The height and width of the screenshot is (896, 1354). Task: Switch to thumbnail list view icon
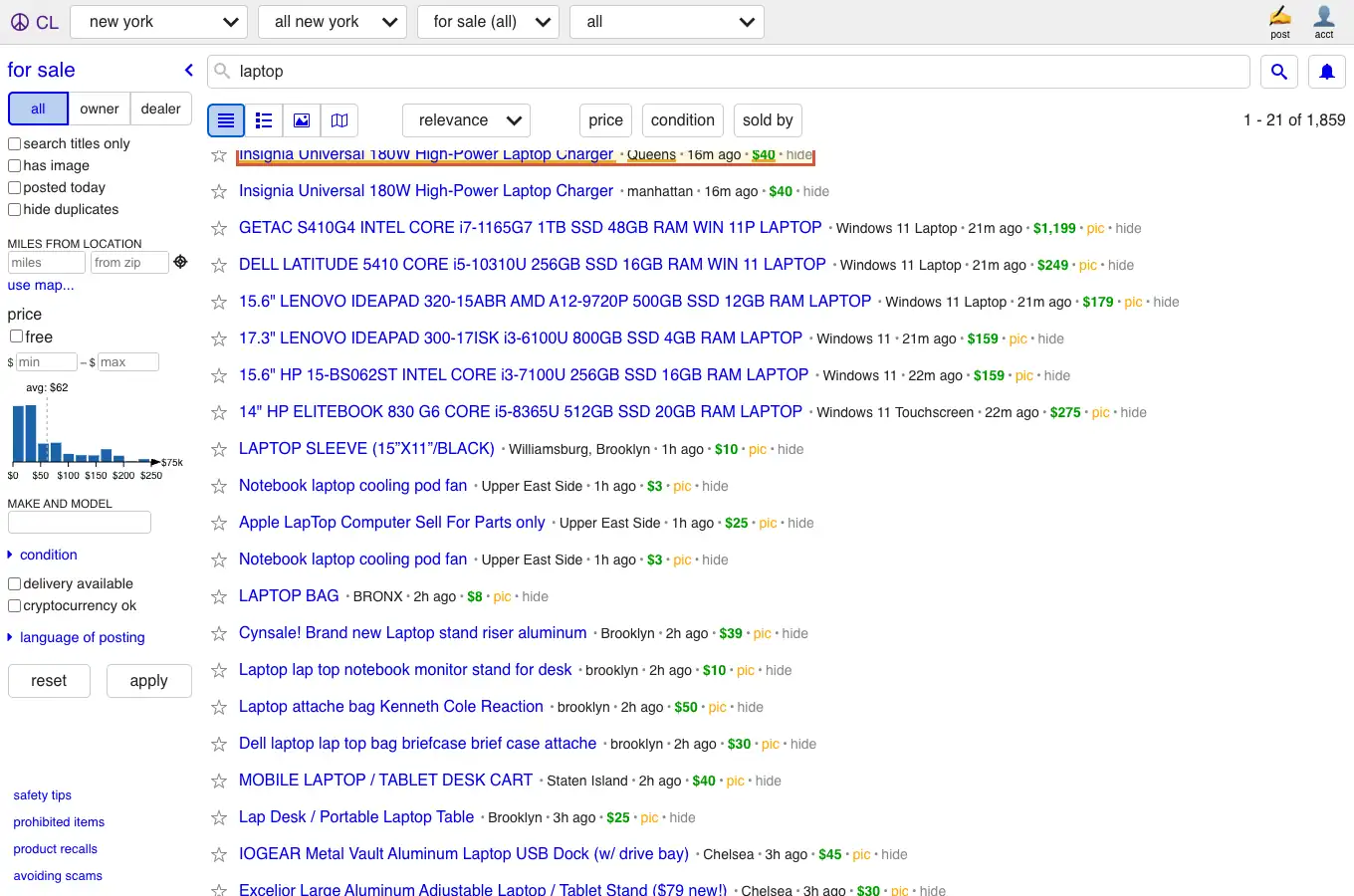tap(264, 120)
